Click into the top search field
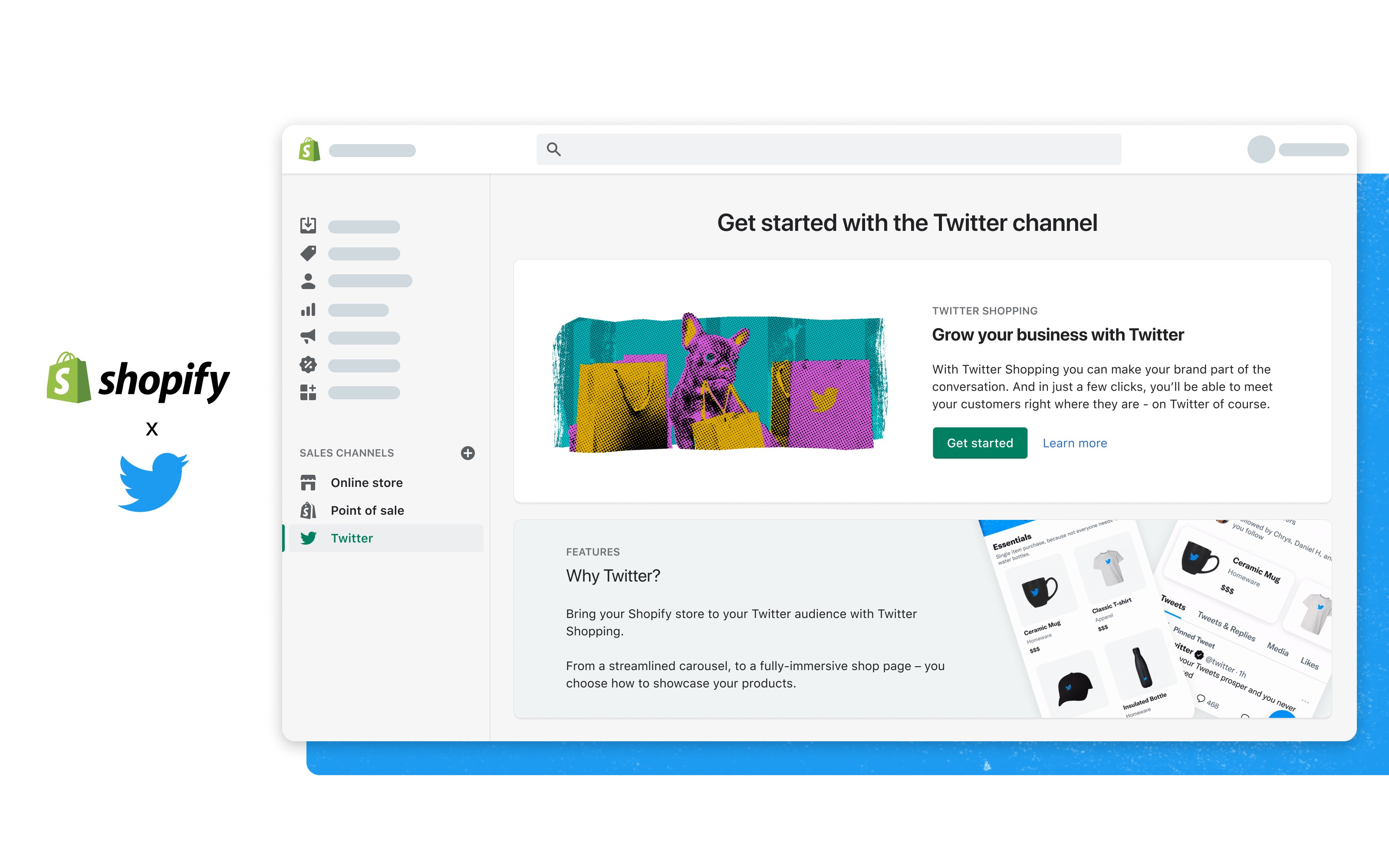Viewport: 1389px width, 868px height. tap(838, 149)
